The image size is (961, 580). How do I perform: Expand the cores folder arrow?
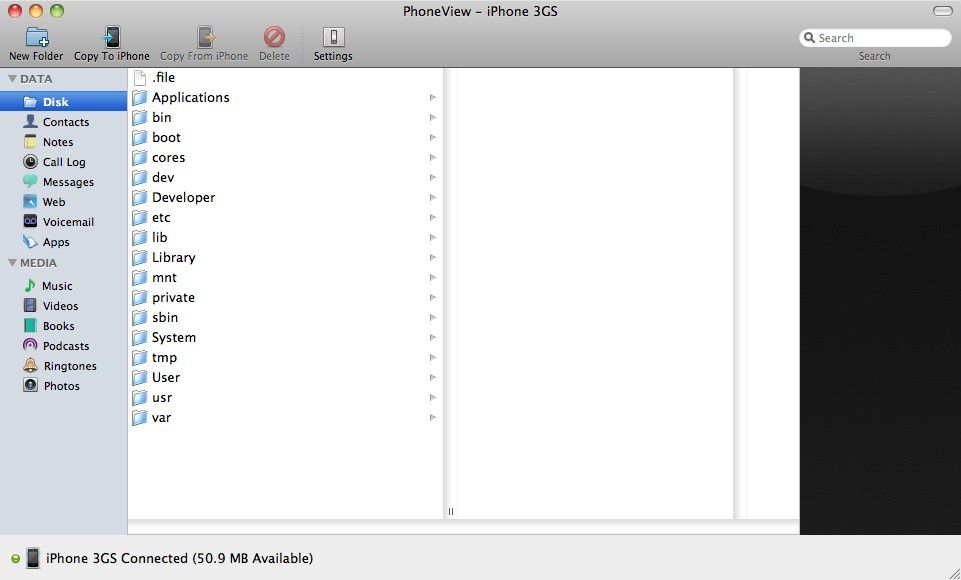coord(433,158)
